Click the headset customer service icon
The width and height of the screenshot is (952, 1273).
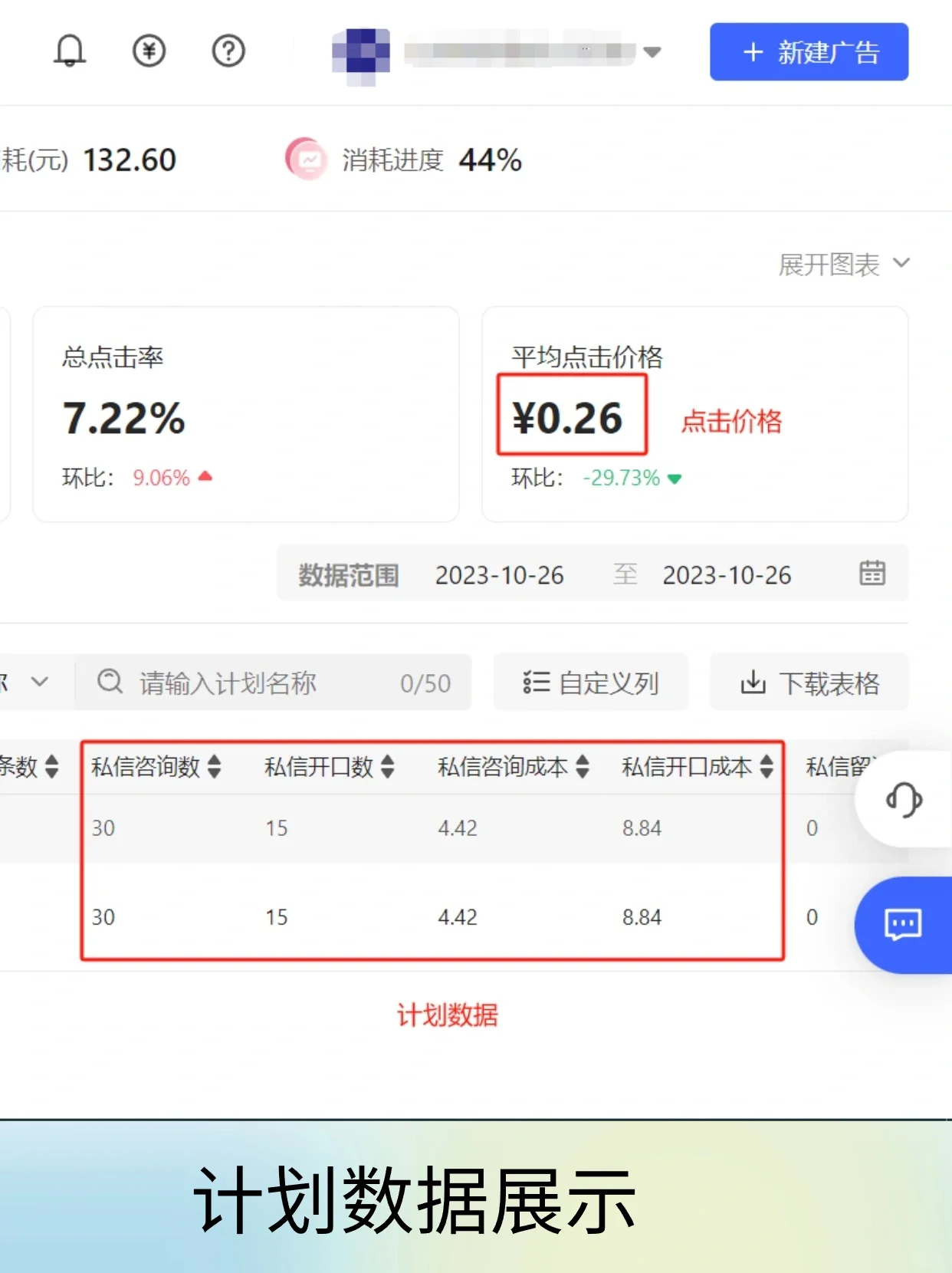click(x=904, y=800)
